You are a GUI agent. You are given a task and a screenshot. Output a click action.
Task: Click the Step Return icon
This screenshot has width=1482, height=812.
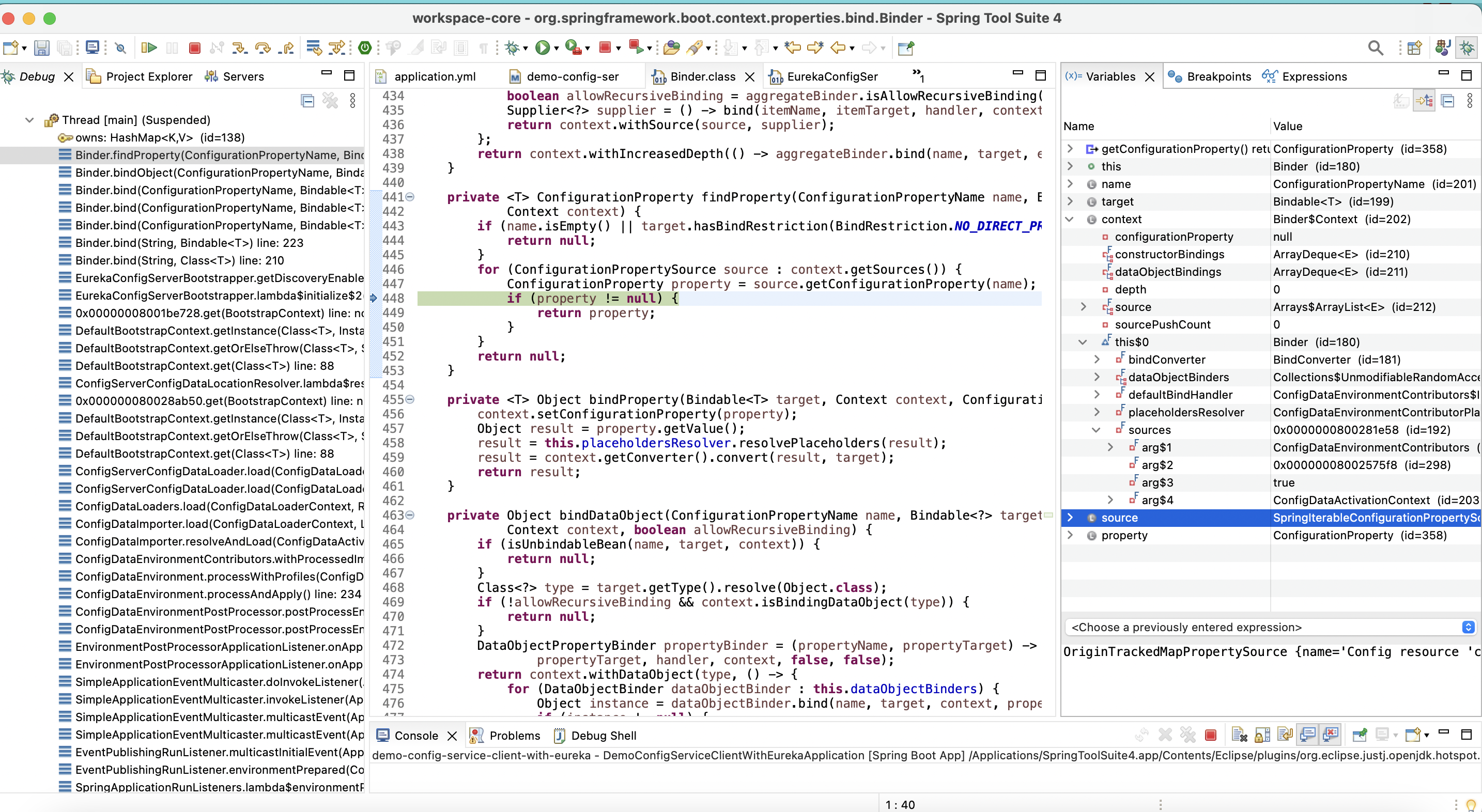pos(286,48)
